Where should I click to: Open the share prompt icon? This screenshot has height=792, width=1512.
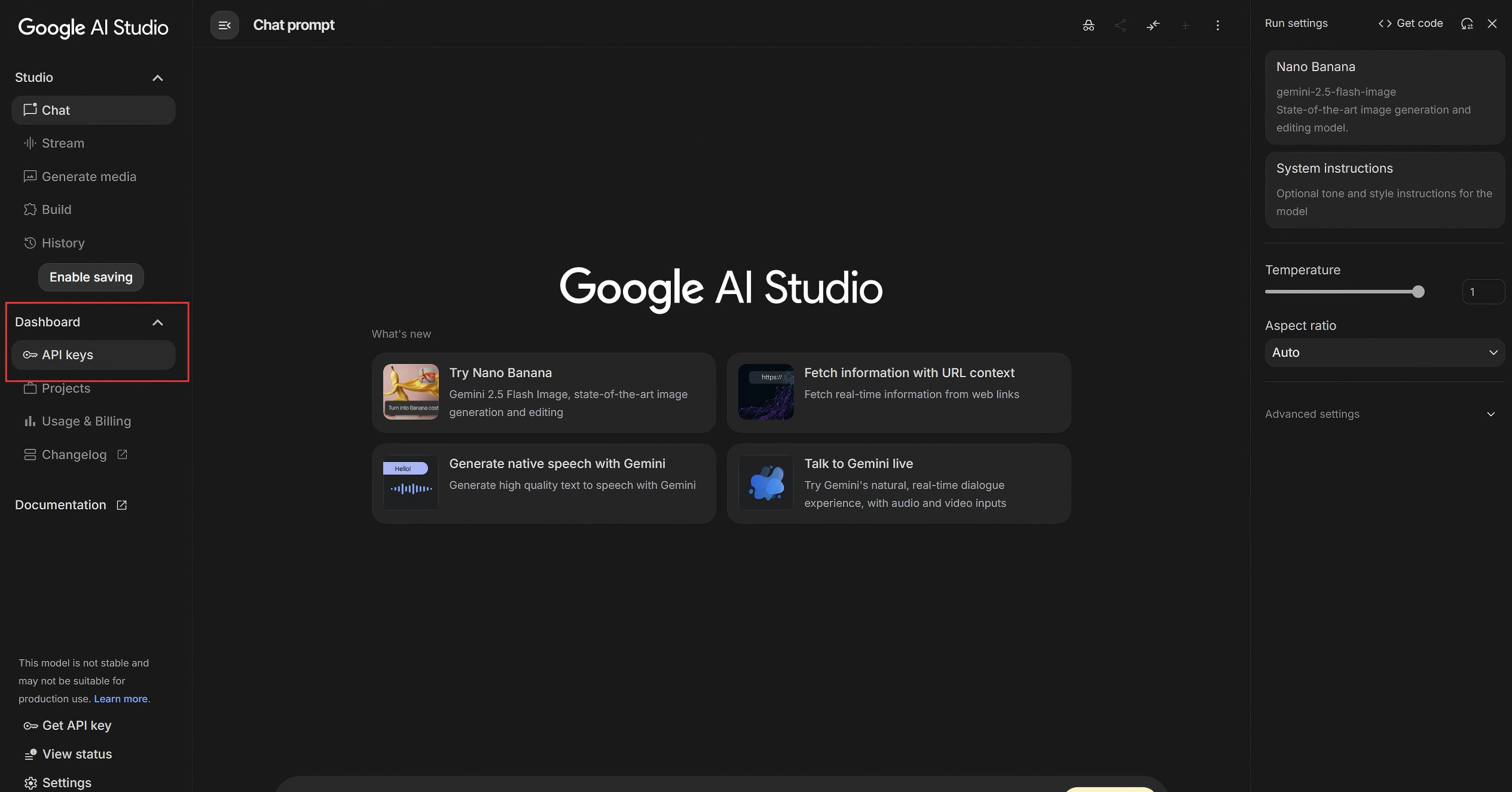(1120, 25)
